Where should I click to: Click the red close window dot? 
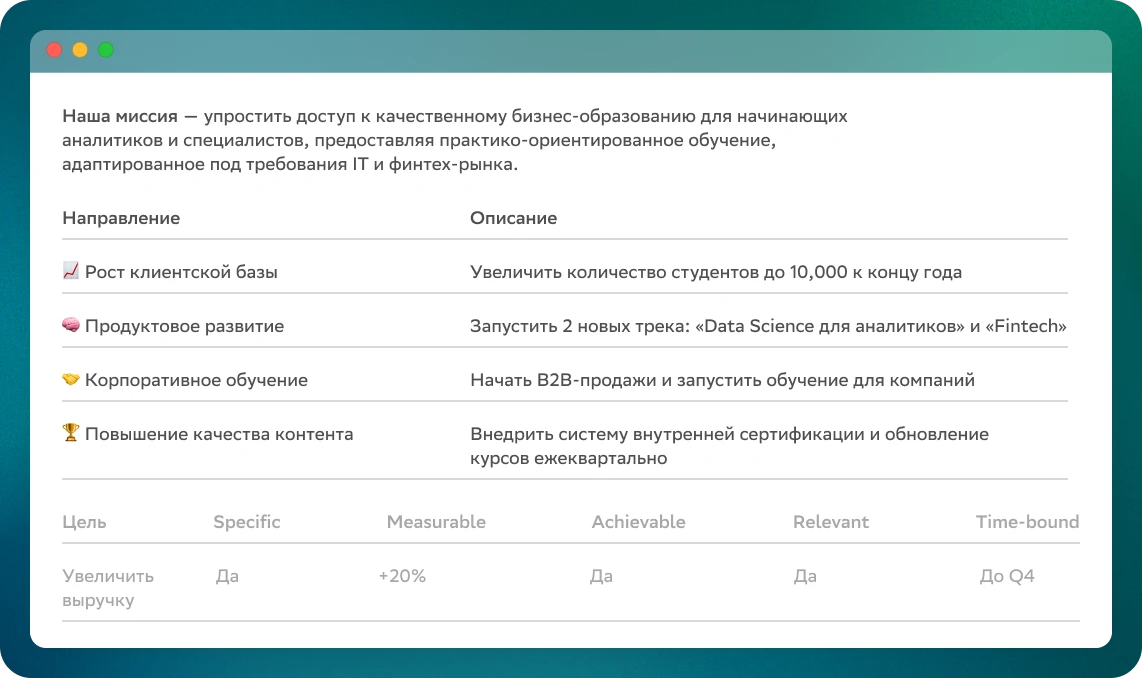tap(54, 50)
